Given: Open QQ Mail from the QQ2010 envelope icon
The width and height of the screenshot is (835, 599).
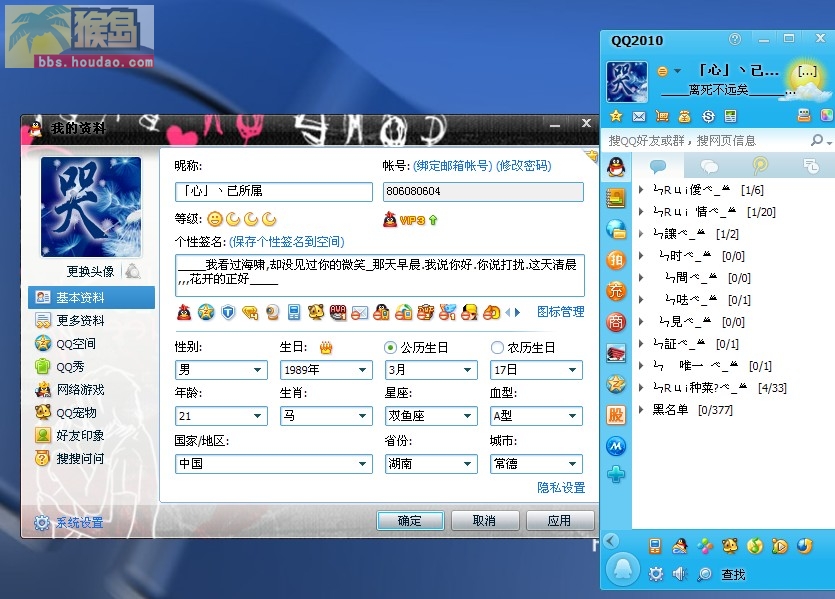Looking at the screenshot, I should pyautogui.click(x=639, y=116).
